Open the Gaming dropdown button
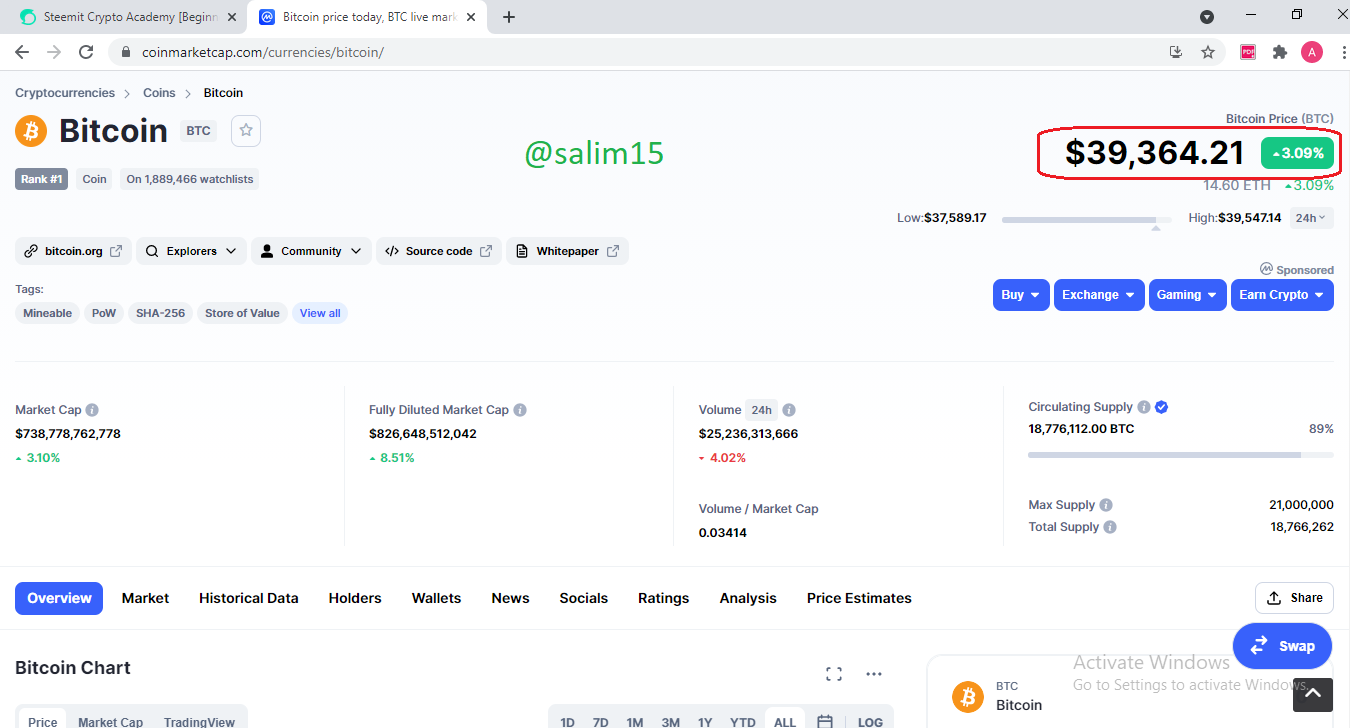Screen dimensions: 1350x728 pos(1188,295)
